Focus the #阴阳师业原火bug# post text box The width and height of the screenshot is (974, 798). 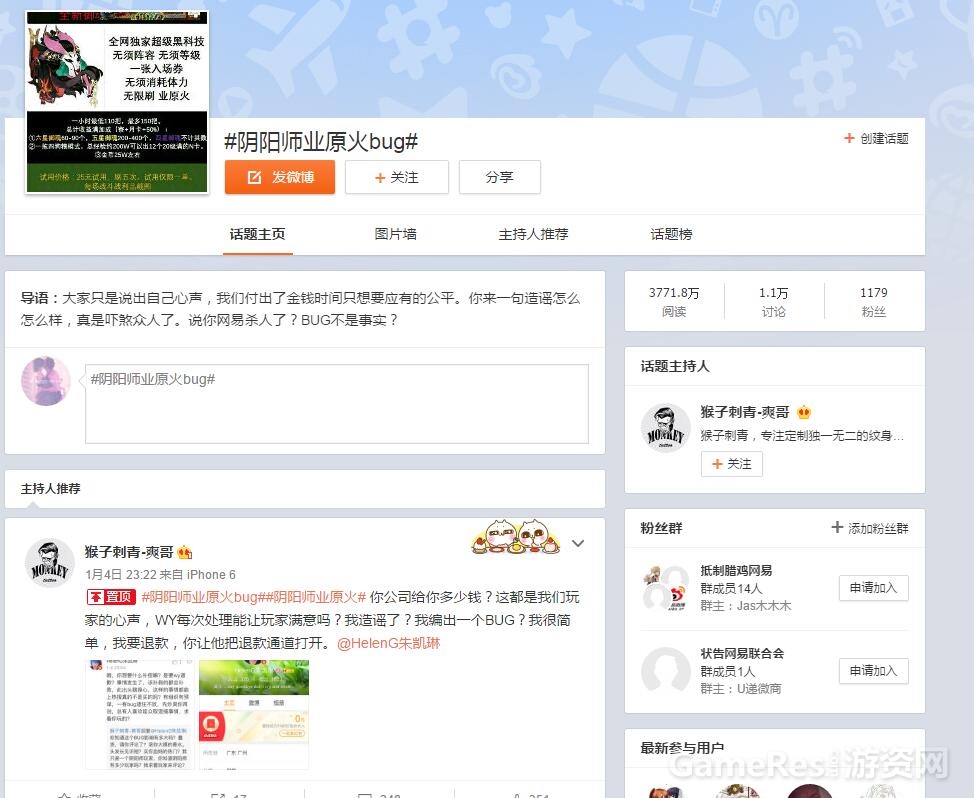click(337, 404)
